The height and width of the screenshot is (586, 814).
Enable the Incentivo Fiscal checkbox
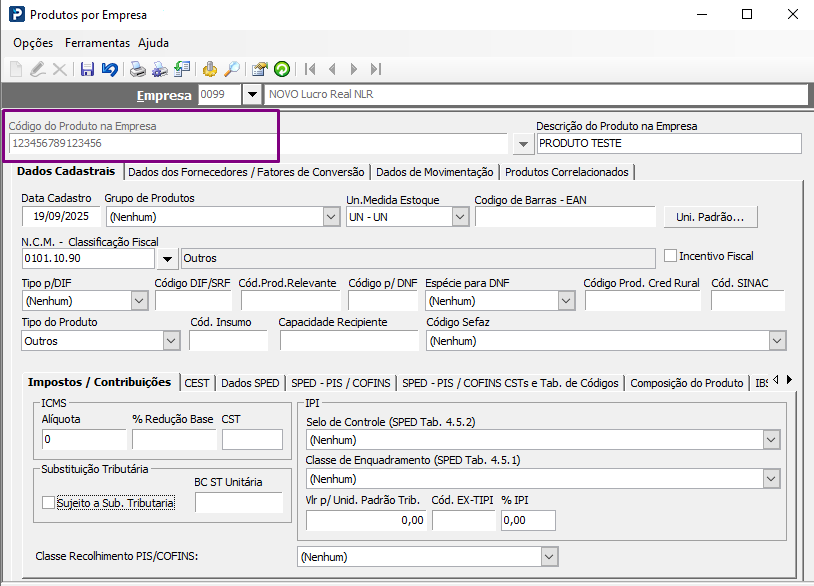(x=671, y=256)
